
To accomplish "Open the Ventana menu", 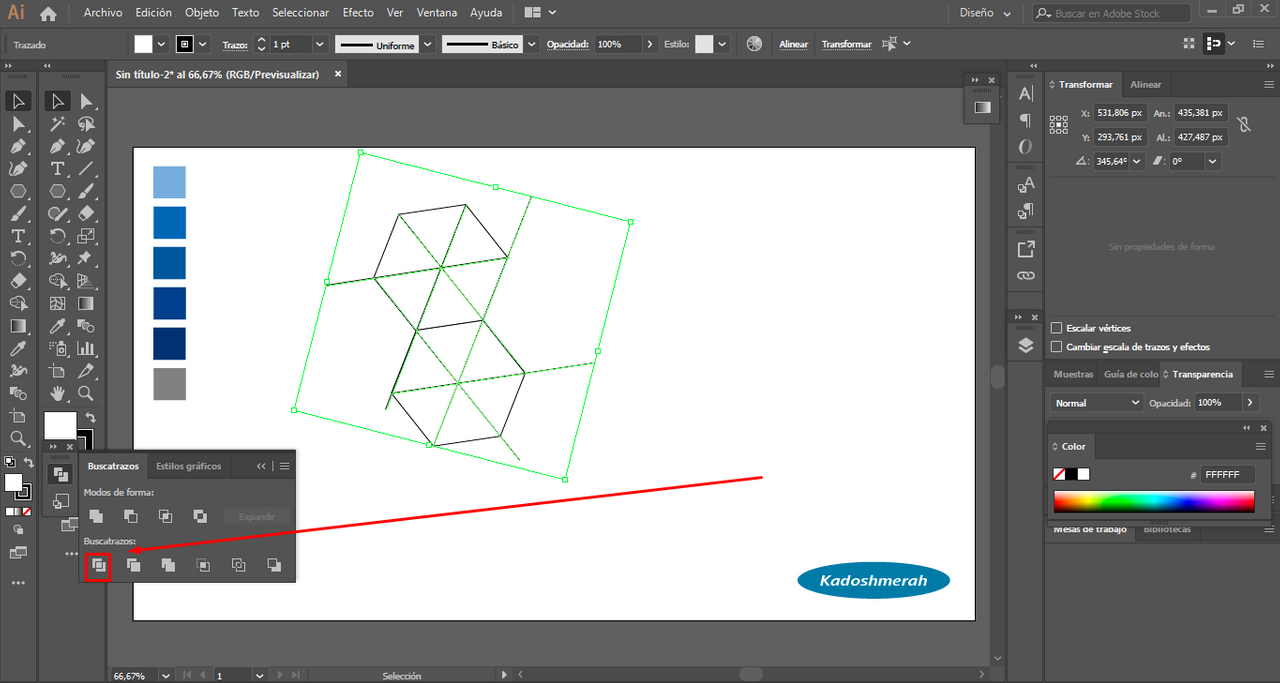I will 437,13.
